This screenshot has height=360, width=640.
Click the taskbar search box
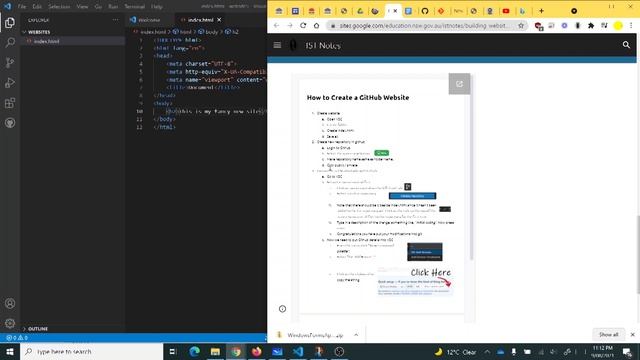point(91,351)
